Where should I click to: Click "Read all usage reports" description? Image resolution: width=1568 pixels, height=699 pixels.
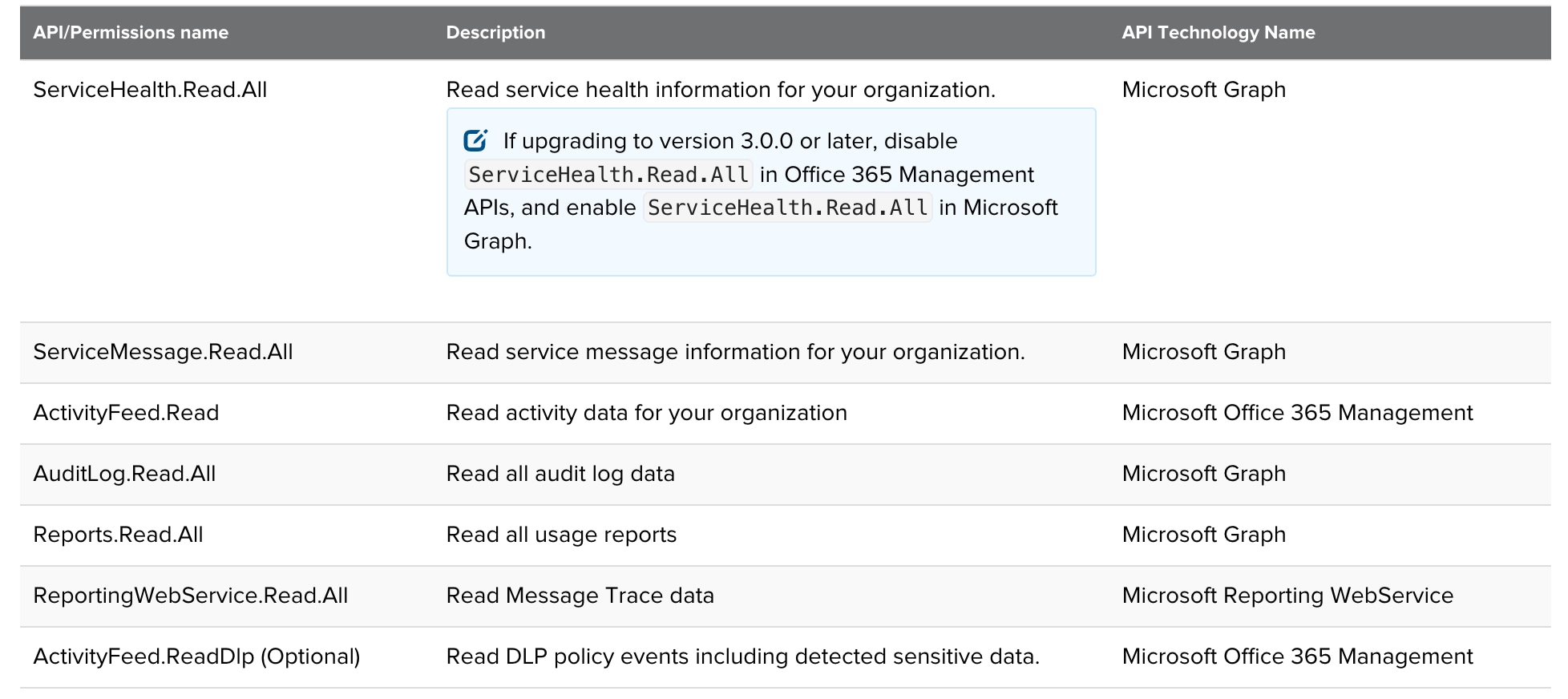coord(561,535)
